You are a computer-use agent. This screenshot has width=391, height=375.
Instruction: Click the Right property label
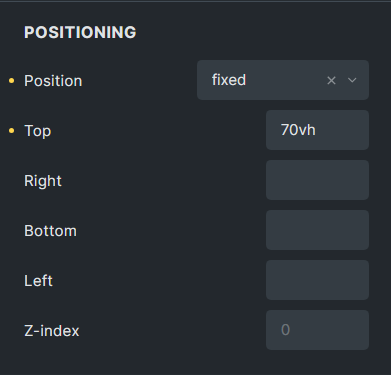43,181
